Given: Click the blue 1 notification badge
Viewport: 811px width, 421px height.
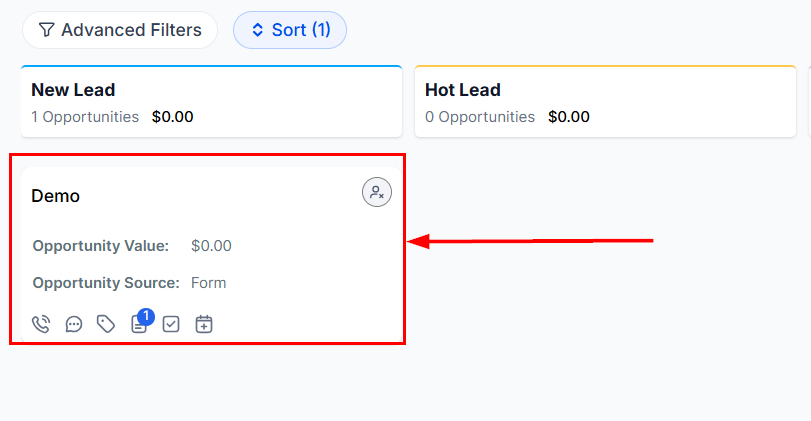Looking at the screenshot, I should click(145, 316).
